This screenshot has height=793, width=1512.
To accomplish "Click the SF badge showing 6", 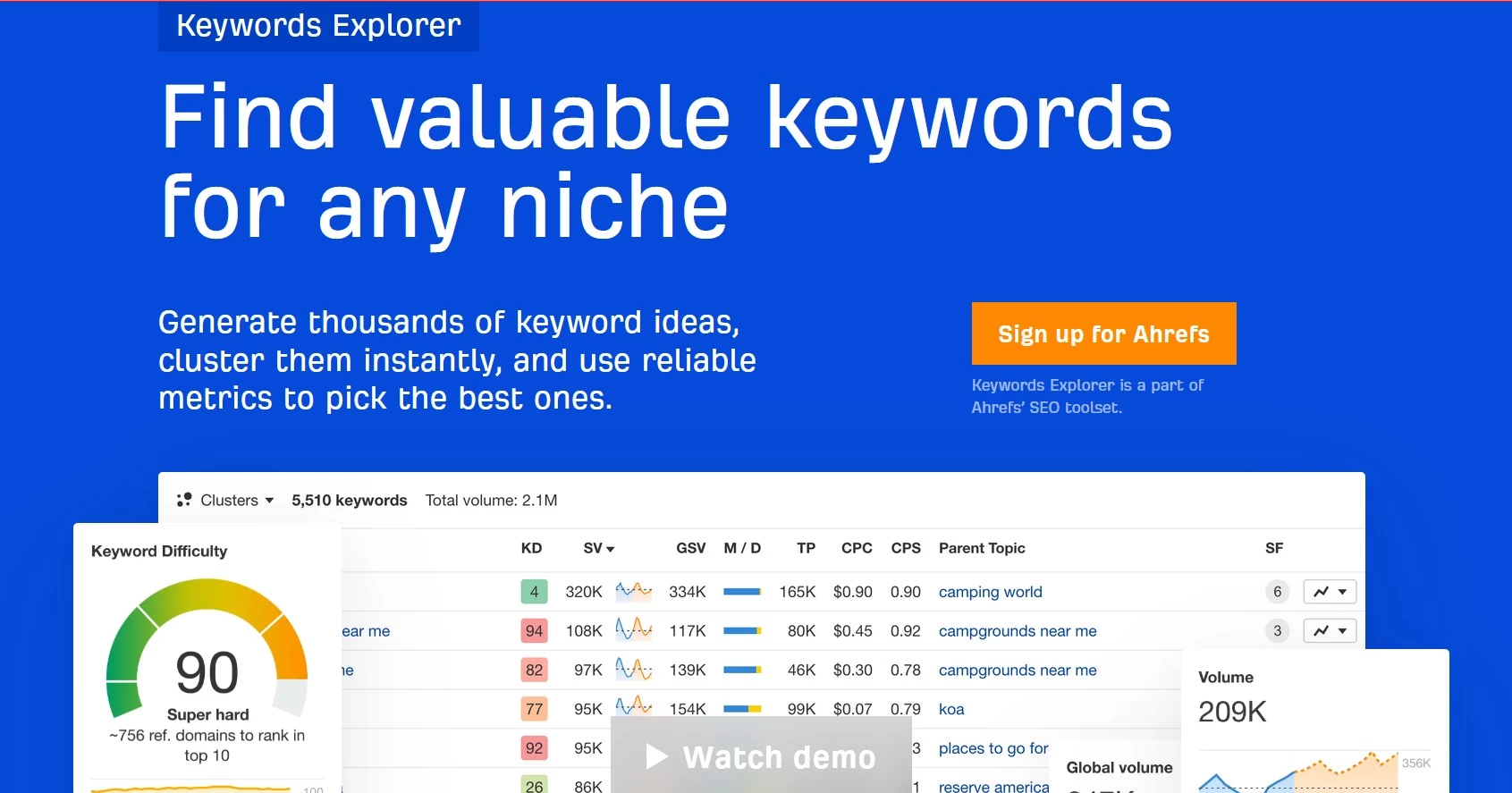I will [x=1277, y=592].
